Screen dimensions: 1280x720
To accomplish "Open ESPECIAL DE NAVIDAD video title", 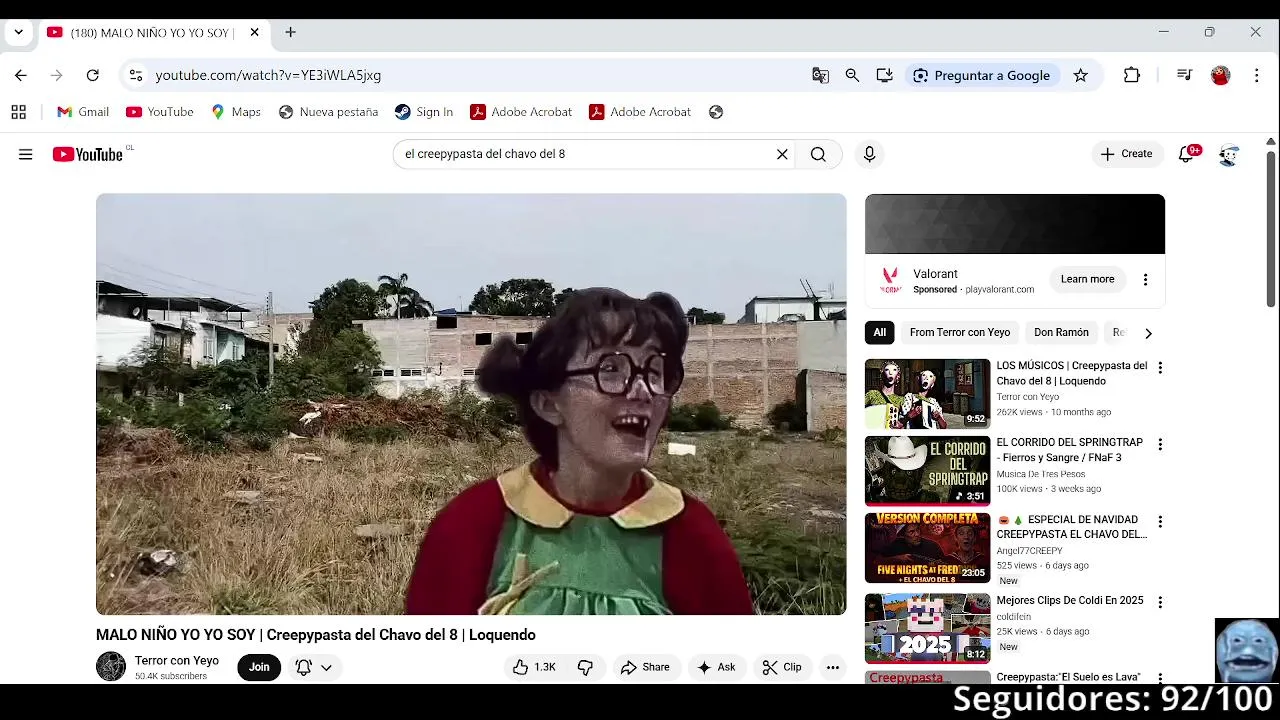I will click(1071, 527).
